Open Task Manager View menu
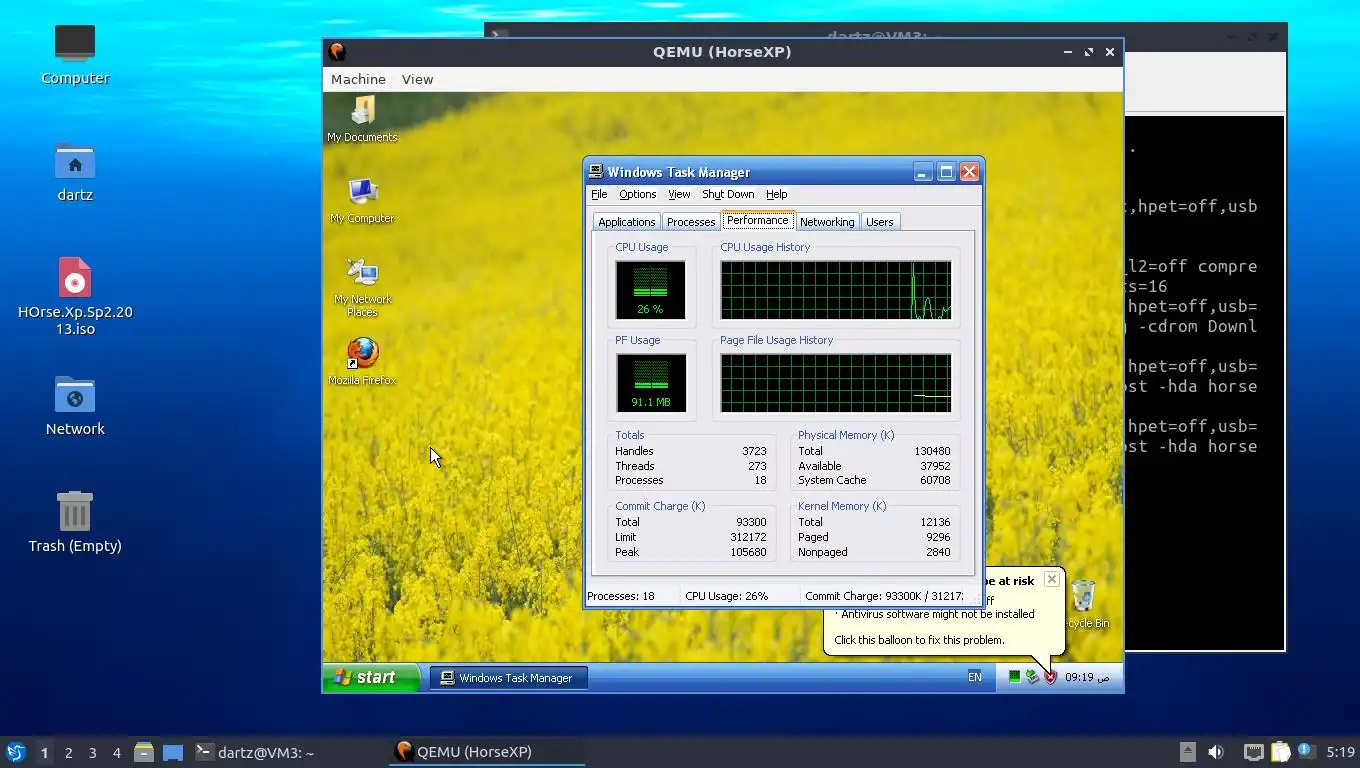 click(x=679, y=194)
